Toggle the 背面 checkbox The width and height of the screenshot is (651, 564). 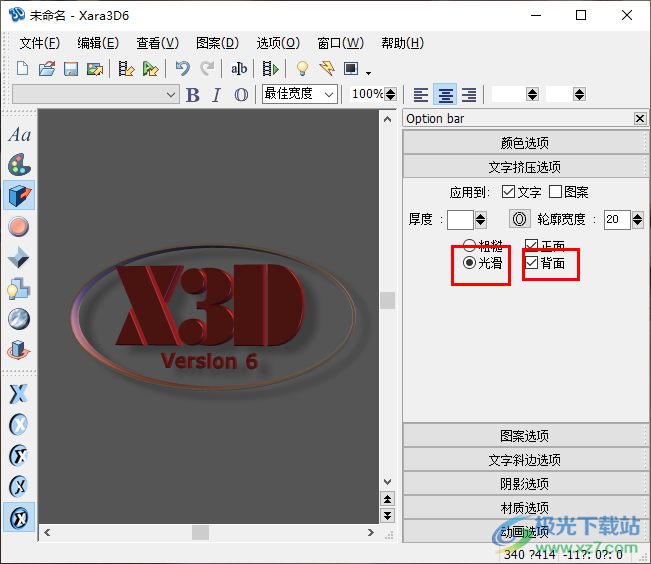coord(531,262)
